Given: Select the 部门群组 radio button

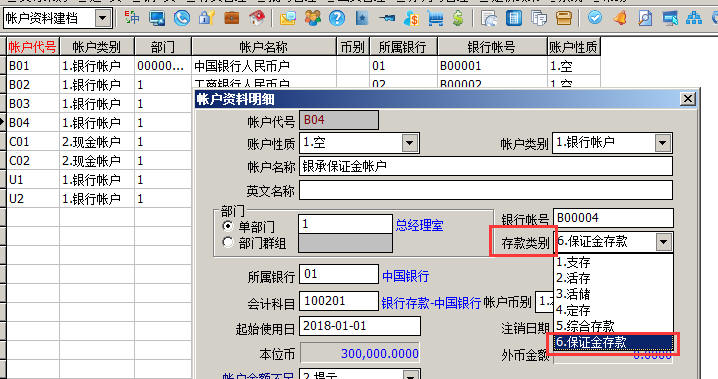Looking at the screenshot, I should (x=228, y=242).
